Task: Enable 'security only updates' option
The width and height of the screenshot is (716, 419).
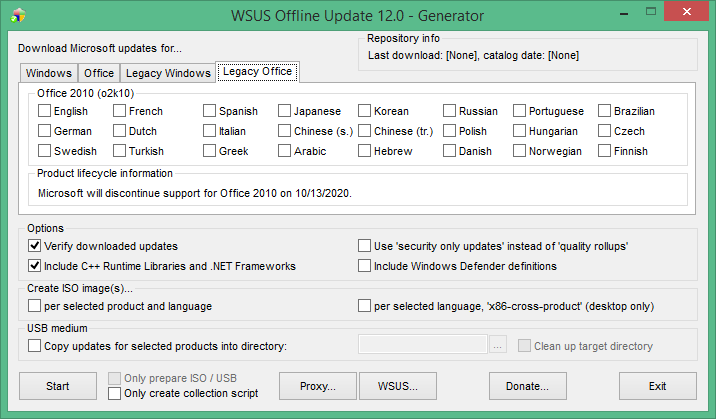Action: [364, 246]
